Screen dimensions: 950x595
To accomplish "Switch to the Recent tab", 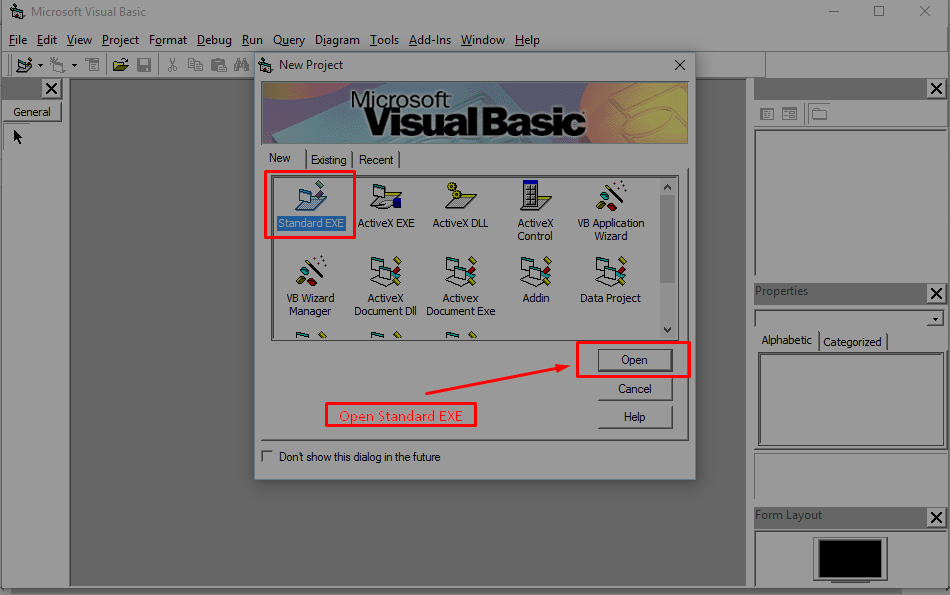I will coord(376,160).
